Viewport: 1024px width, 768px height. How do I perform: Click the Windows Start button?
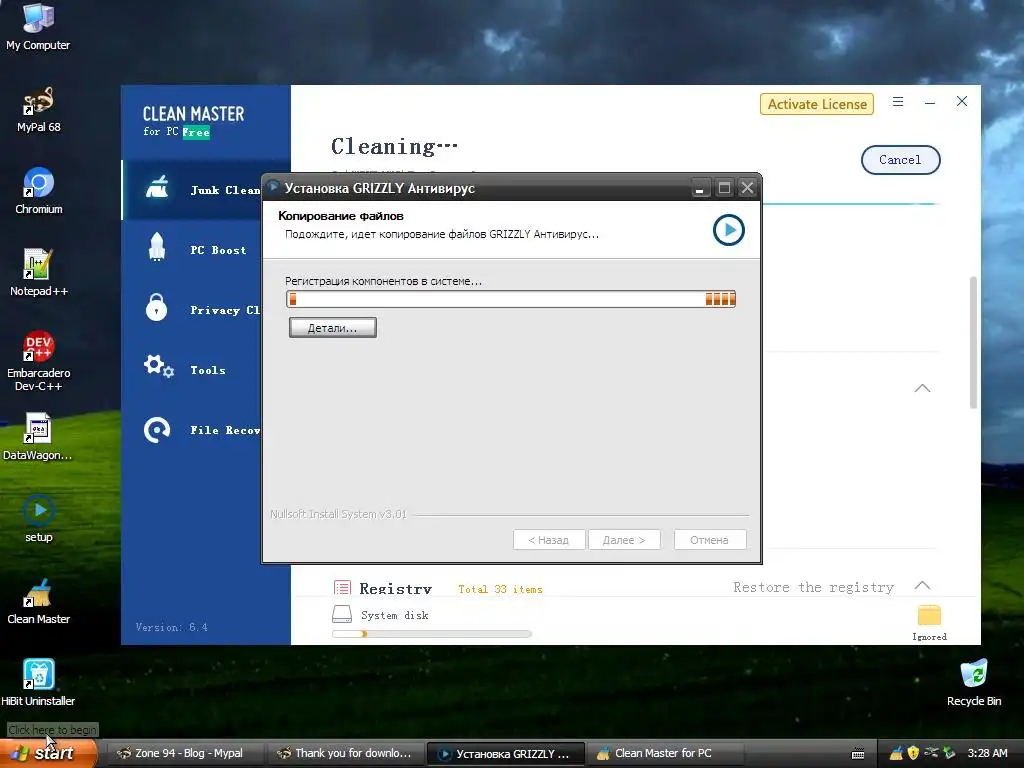48,753
